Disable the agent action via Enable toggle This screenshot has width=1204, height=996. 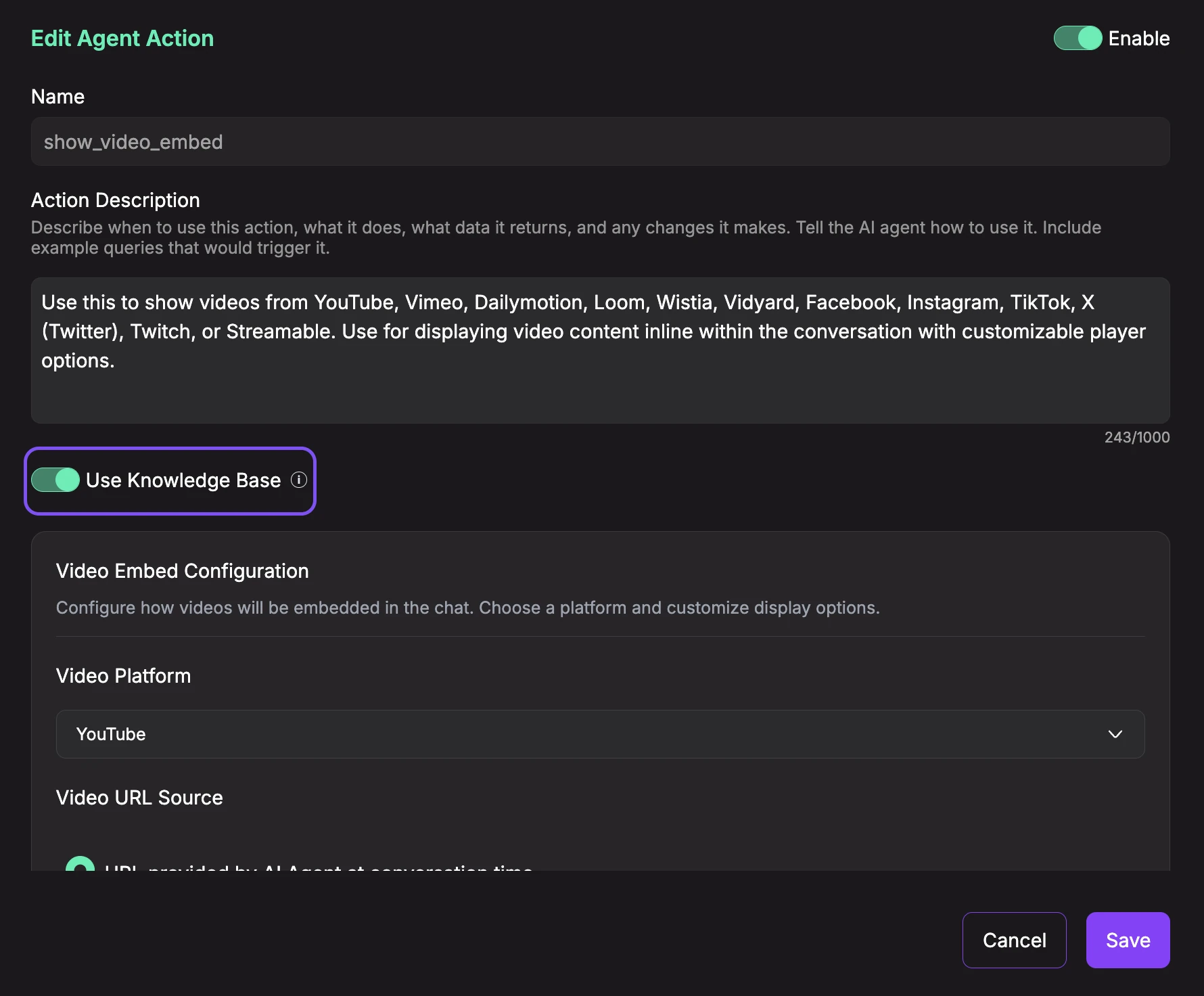pyautogui.click(x=1076, y=39)
